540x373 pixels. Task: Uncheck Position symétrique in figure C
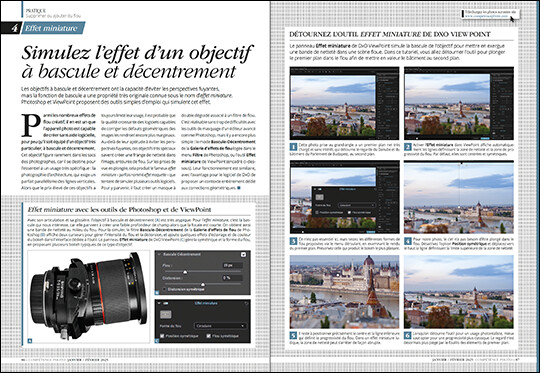point(162,336)
